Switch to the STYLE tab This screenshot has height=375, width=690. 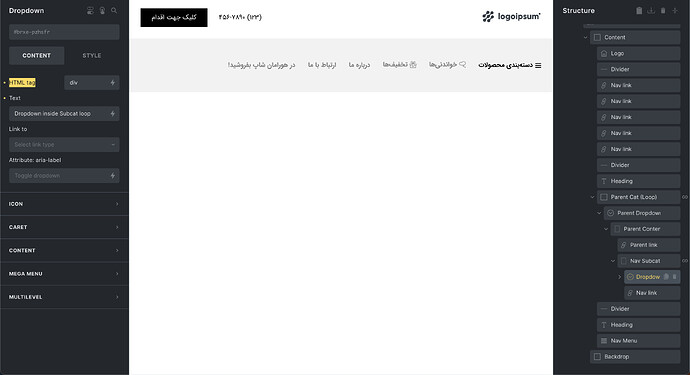pos(92,55)
